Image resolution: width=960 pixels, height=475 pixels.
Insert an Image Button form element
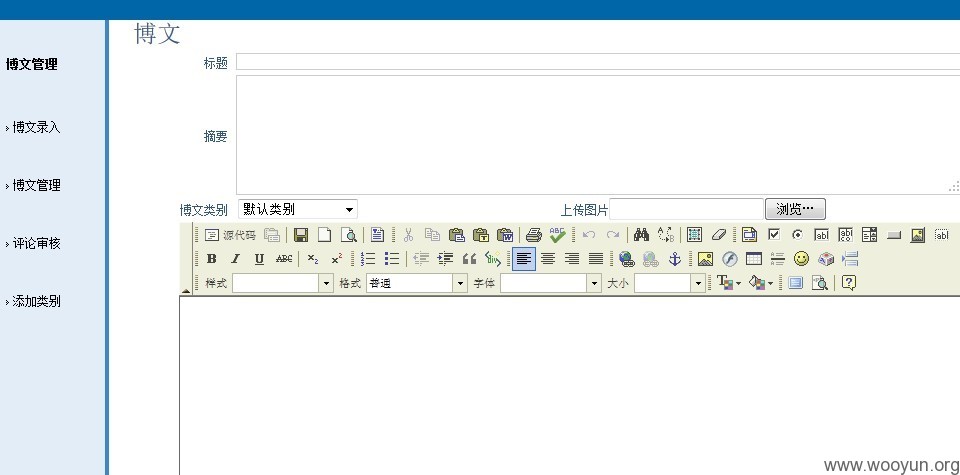(917, 235)
